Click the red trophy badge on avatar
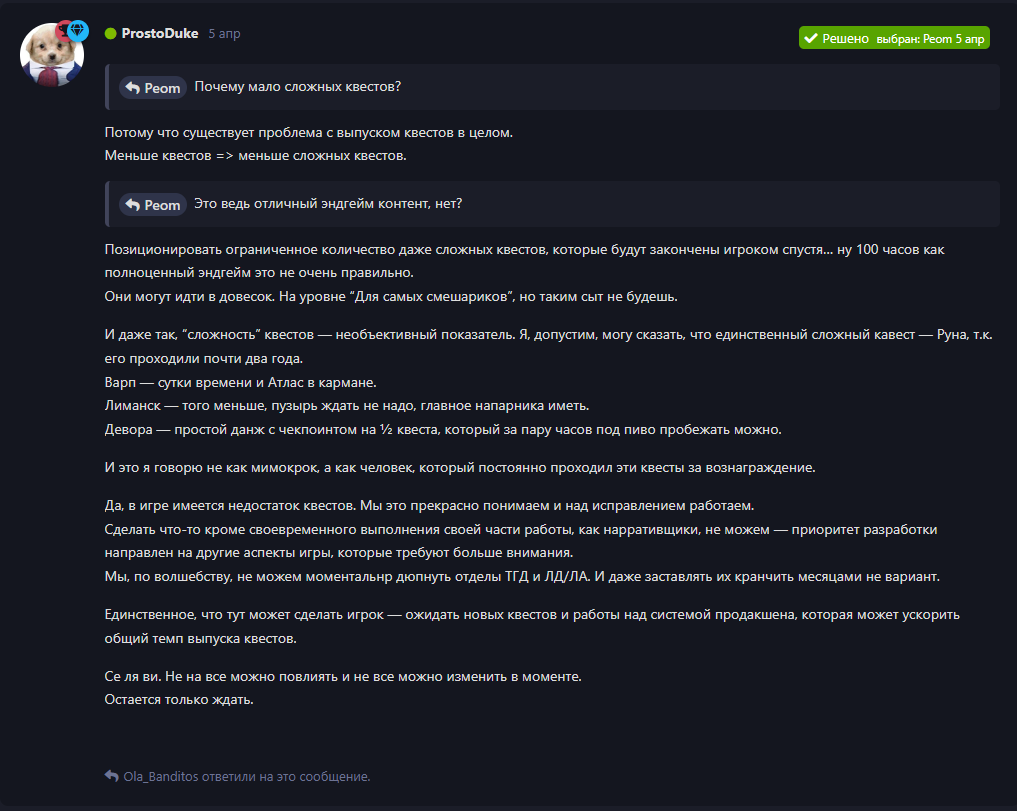This screenshot has height=811, width=1017. point(64,30)
